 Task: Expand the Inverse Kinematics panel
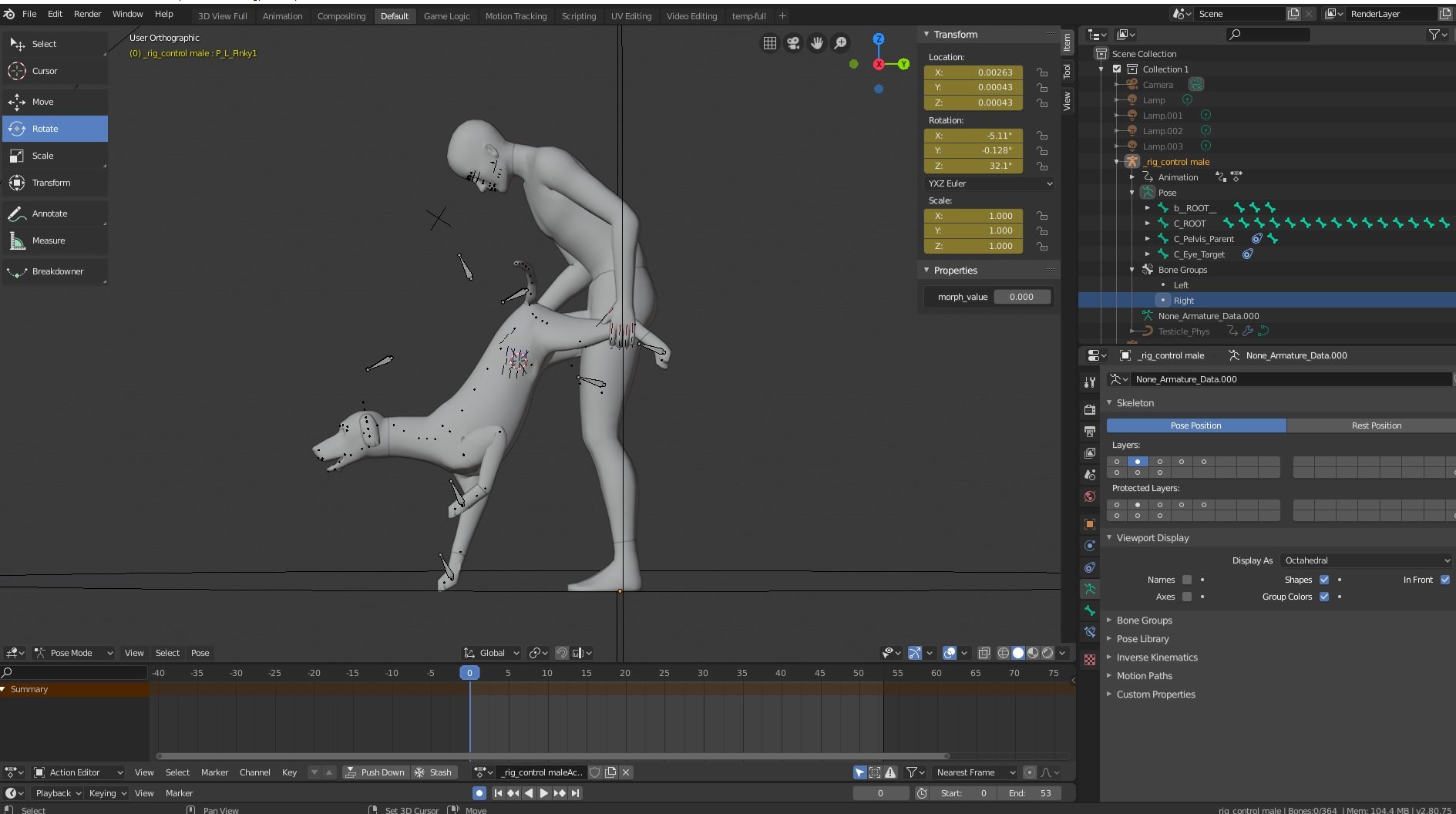tap(1156, 658)
